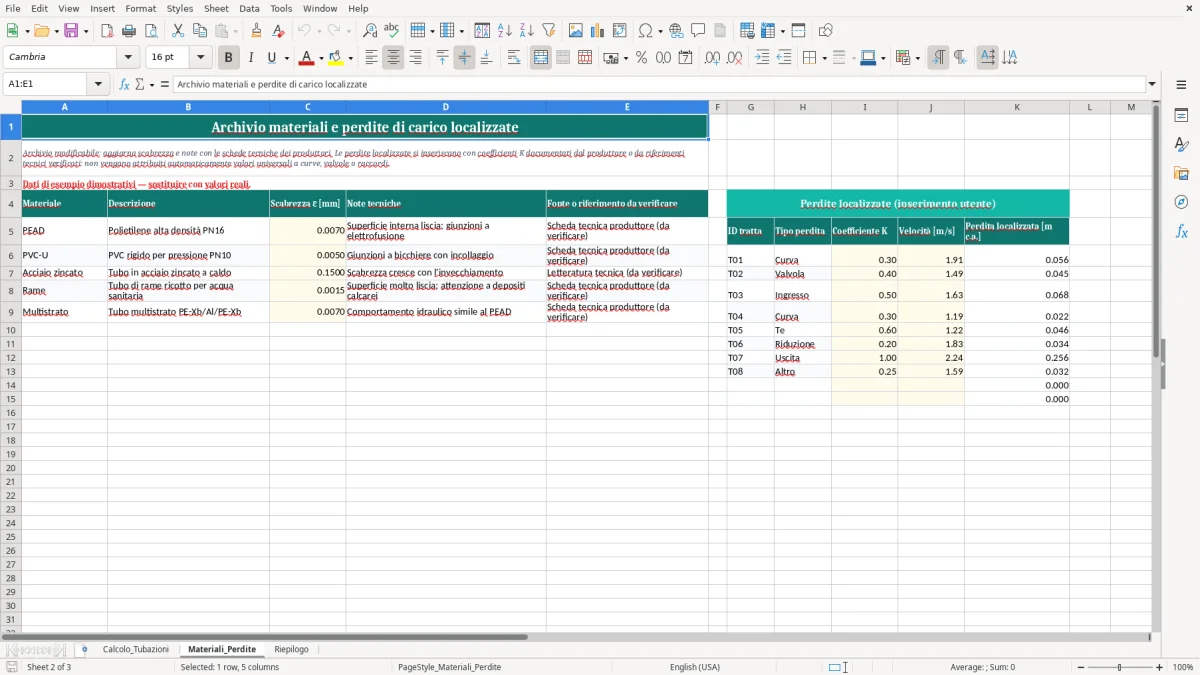Activate Clone Formatting paintbrush
The width and height of the screenshot is (1200, 675).
[x=257, y=31]
